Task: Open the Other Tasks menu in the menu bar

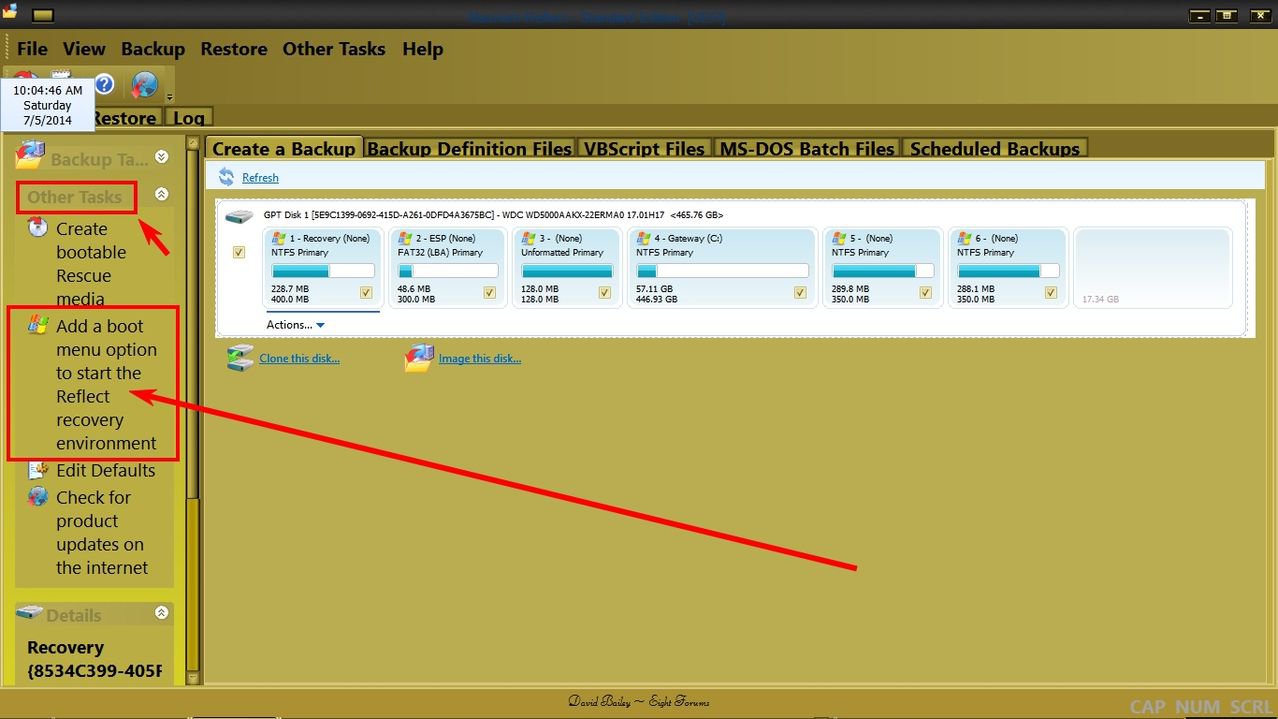Action: click(x=334, y=49)
